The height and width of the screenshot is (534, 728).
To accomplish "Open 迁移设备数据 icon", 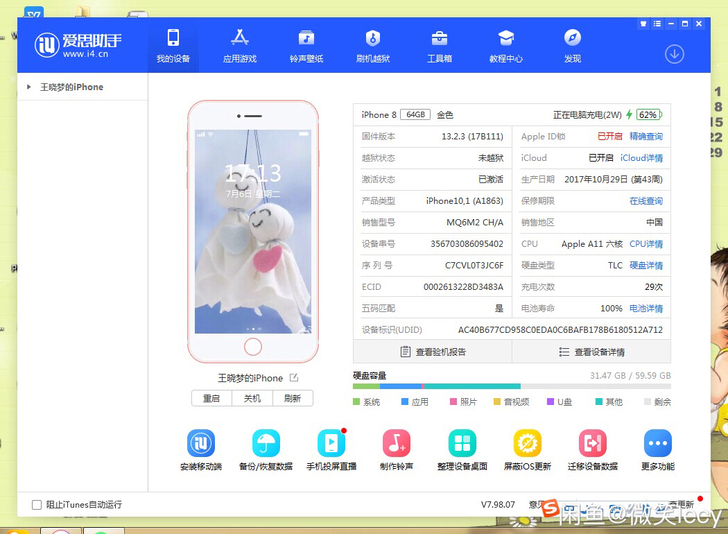I will point(593,443).
